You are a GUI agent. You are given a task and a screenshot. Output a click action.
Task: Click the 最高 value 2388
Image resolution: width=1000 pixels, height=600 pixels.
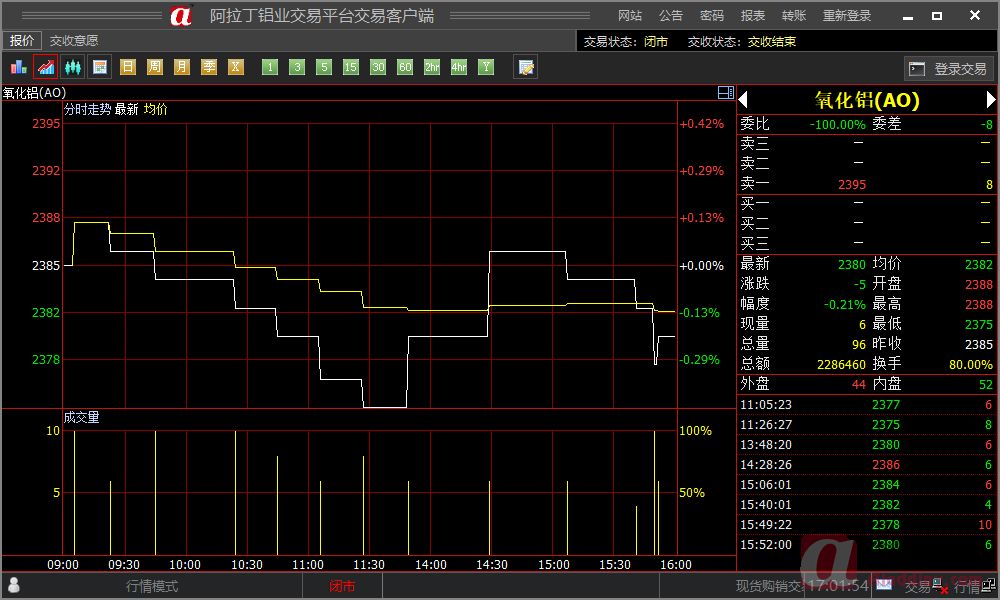978,304
